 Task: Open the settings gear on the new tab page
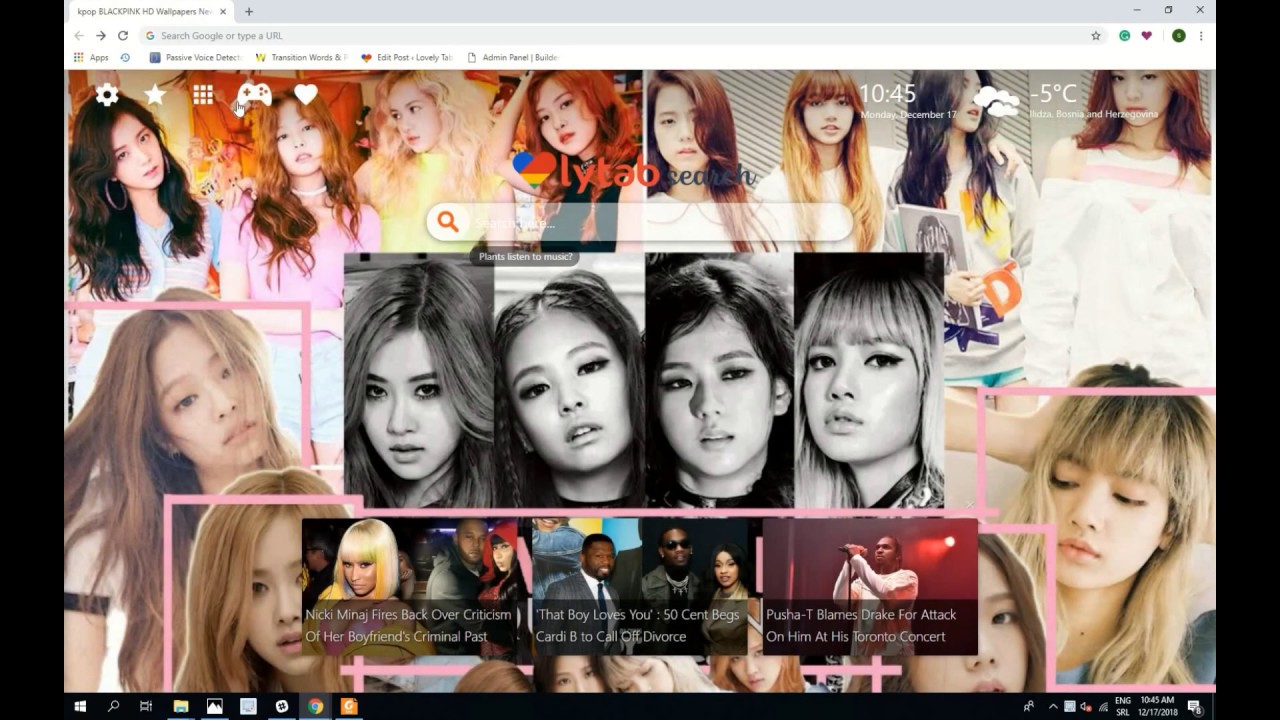click(107, 95)
